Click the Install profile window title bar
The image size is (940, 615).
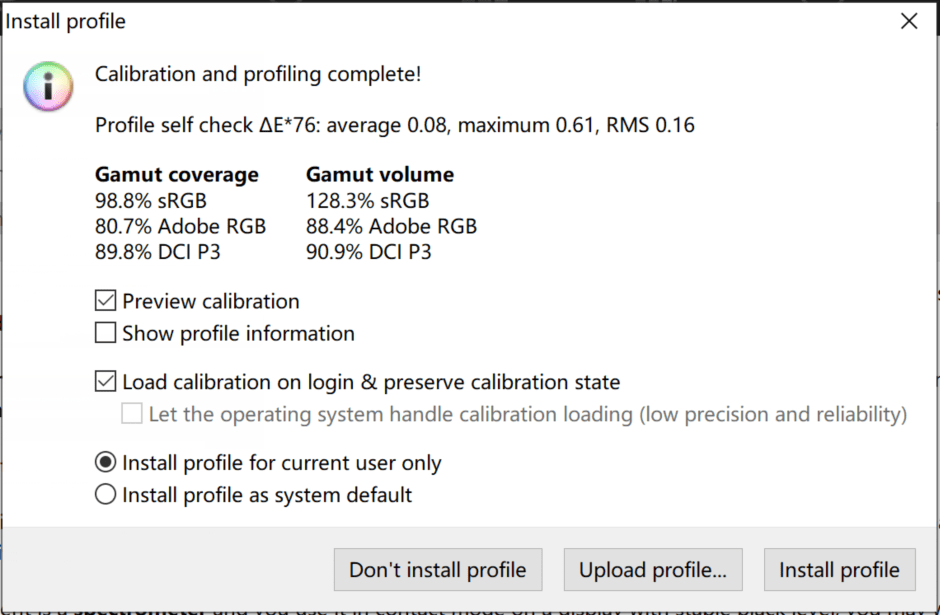(x=400, y=21)
